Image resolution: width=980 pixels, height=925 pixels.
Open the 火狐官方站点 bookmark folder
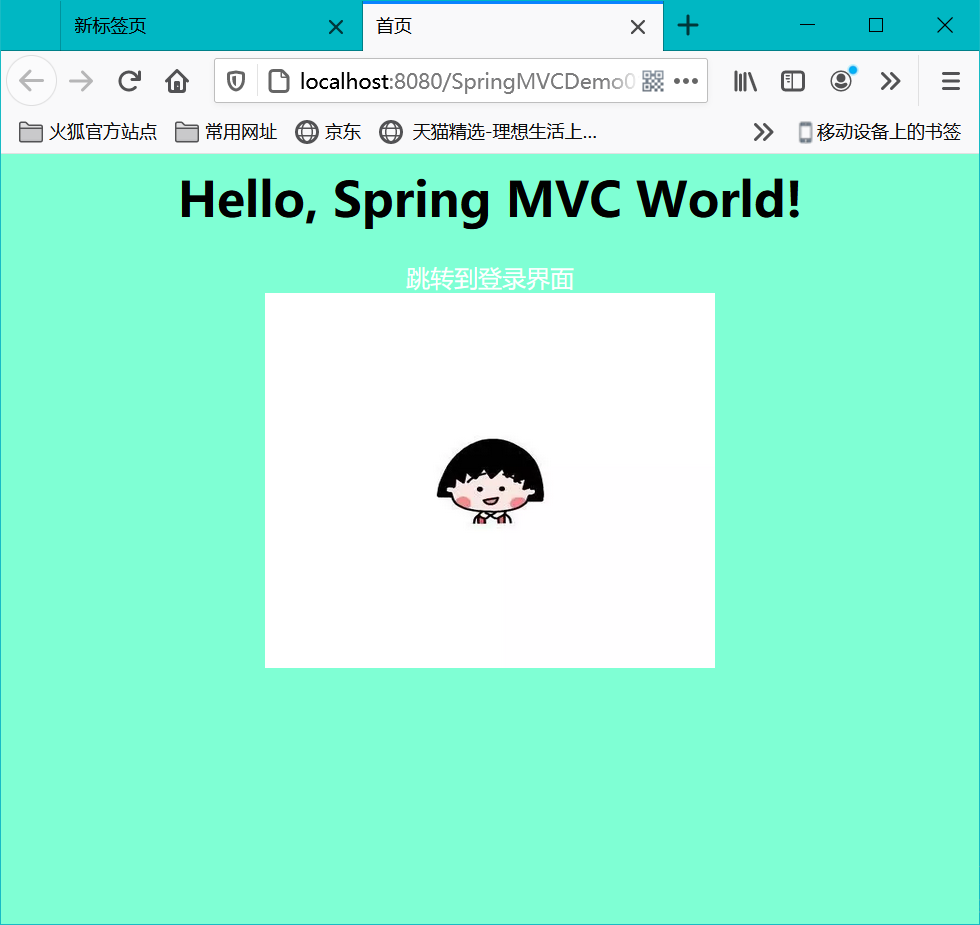(88, 132)
